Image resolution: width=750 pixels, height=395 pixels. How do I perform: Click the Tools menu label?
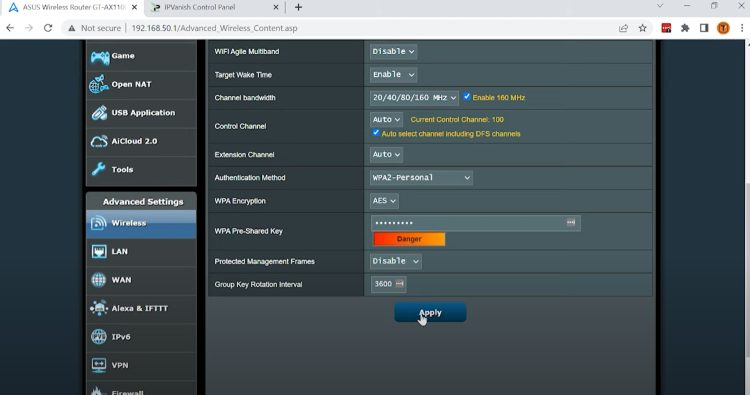(x=122, y=169)
